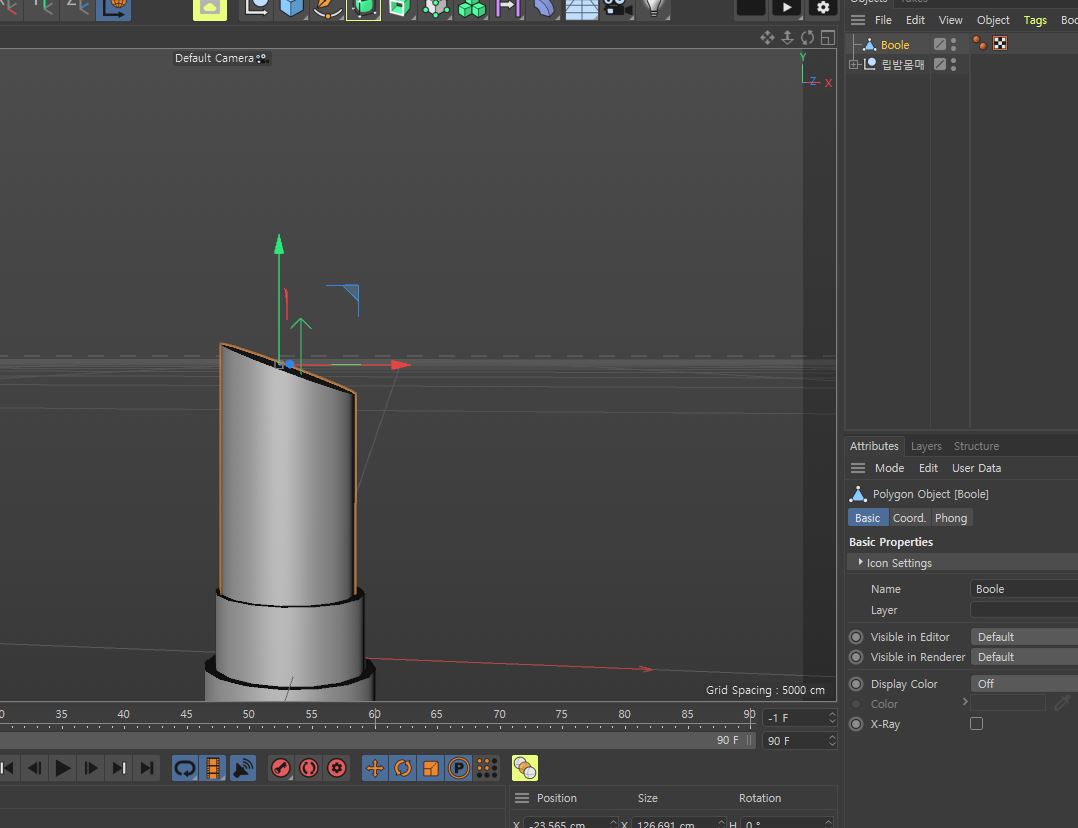Click the Layer input field
This screenshot has height=828, width=1078.
coord(1024,610)
